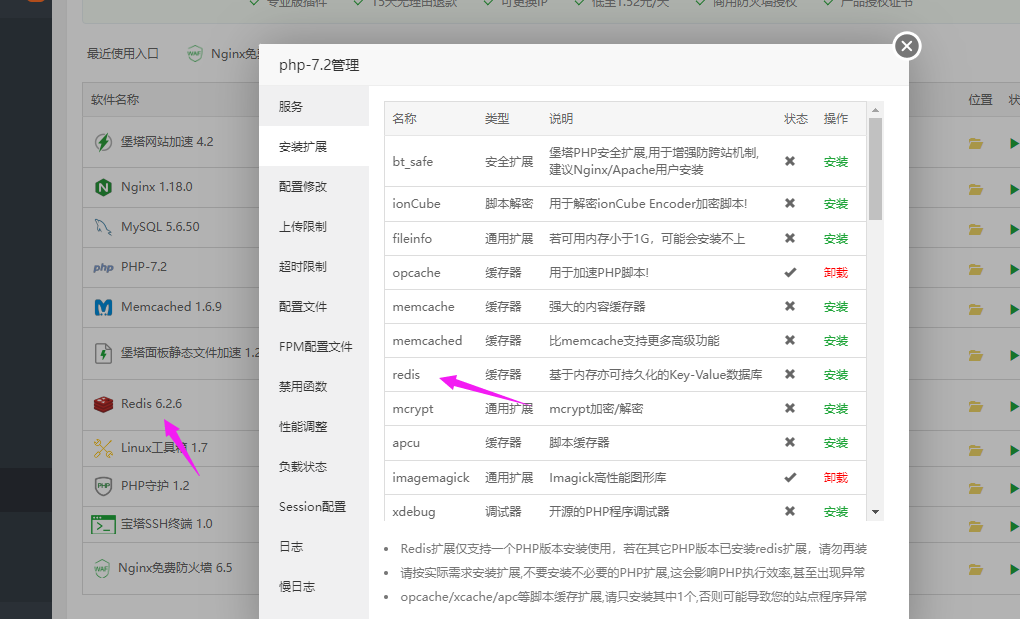Click the redis row status cross icon
Image resolution: width=1020 pixels, height=619 pixels.
tap(790, 374)
